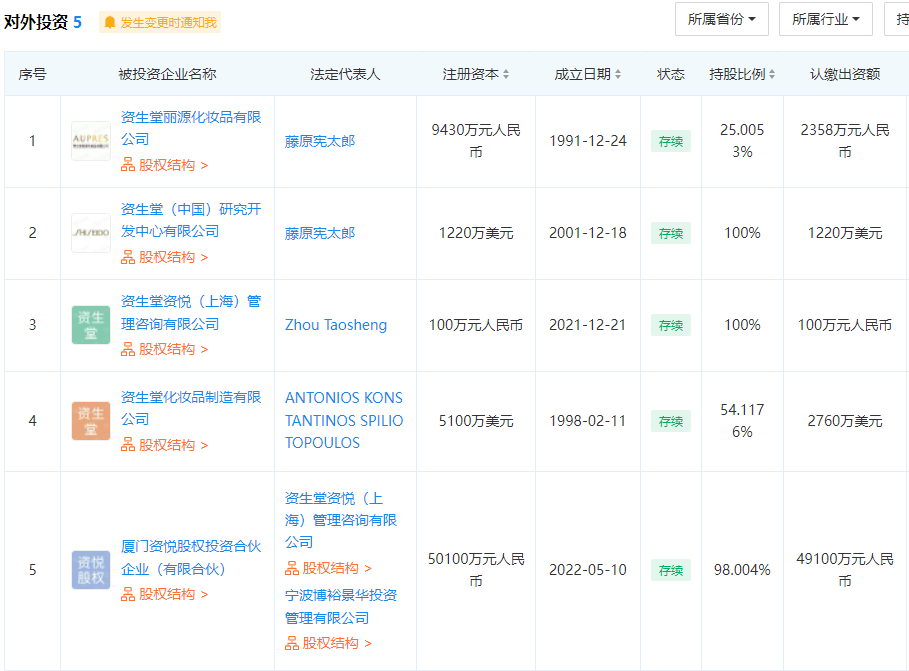
Task: Click the 2021-12-21 founding date cell
Action: (x=588, y=325)
